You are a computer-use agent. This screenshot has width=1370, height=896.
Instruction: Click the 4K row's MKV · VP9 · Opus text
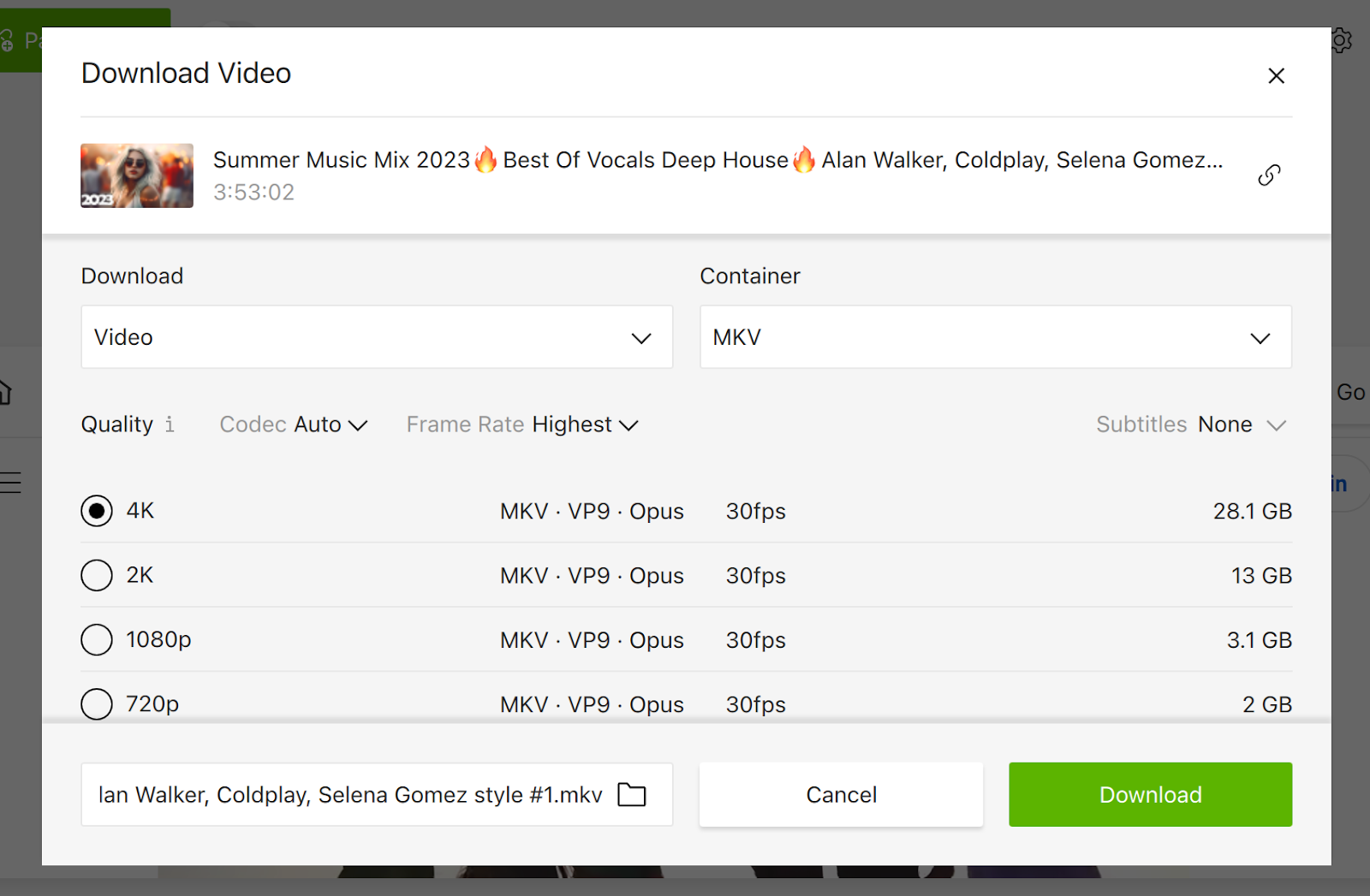pyautogui.click(x=592, y=511)
